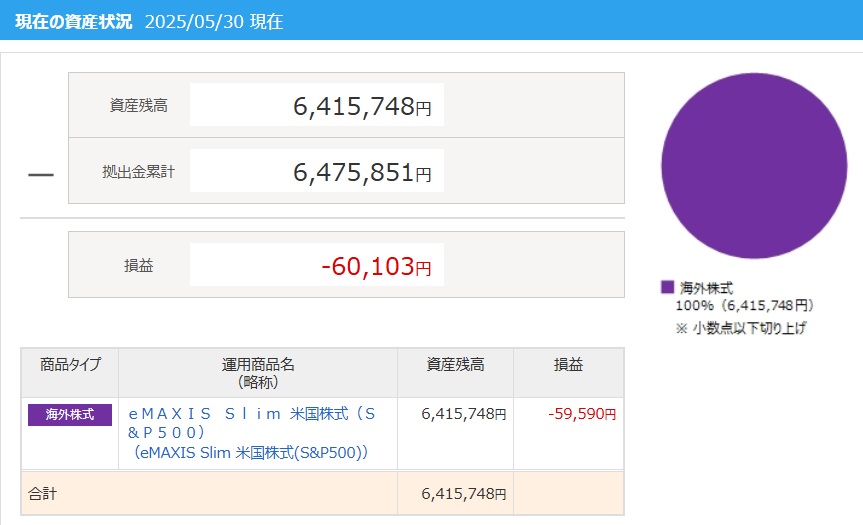863x525 pixels.
Task: Click the 拠出金累計 label
Action: 138,172
